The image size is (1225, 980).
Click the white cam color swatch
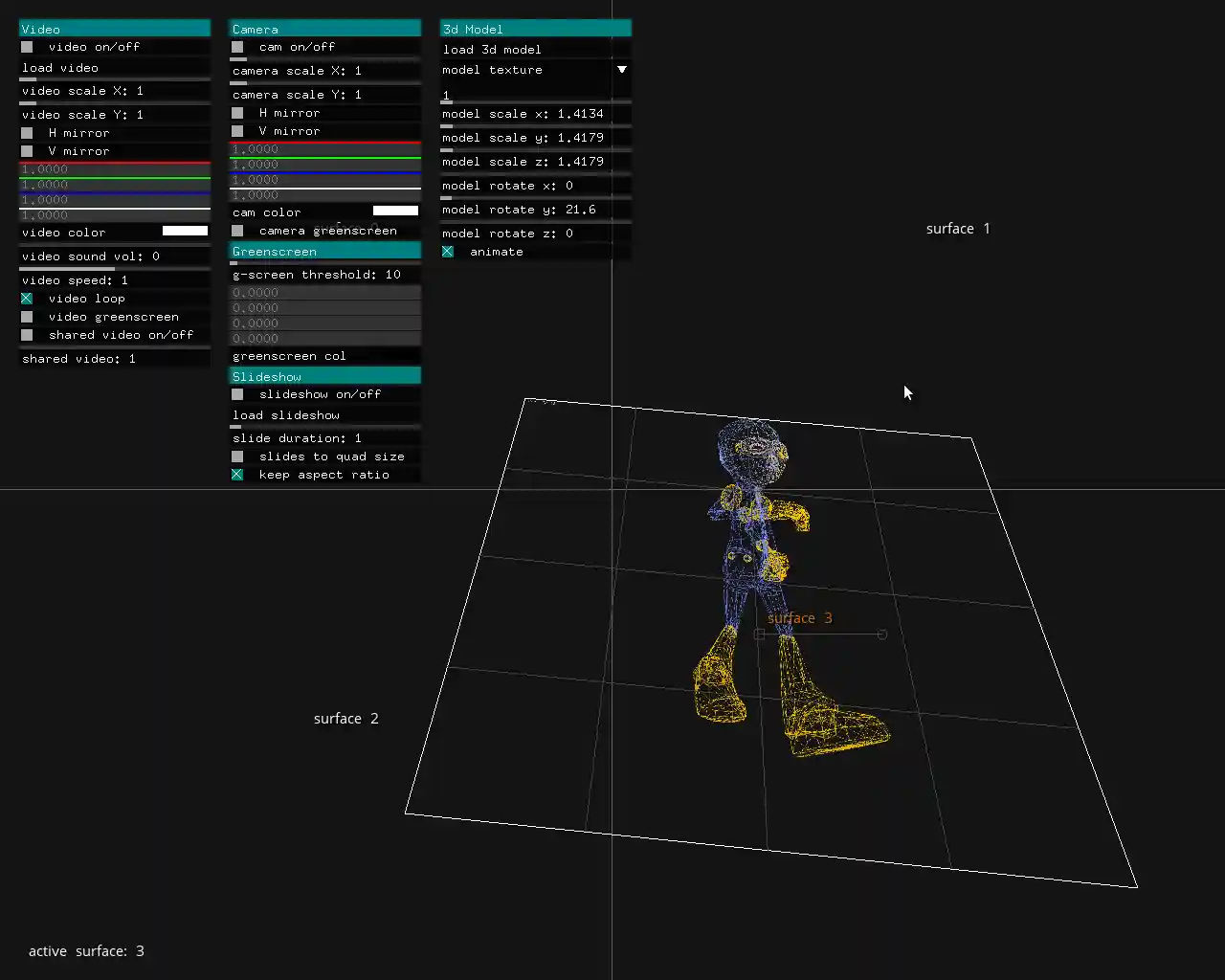click(395, 211)
